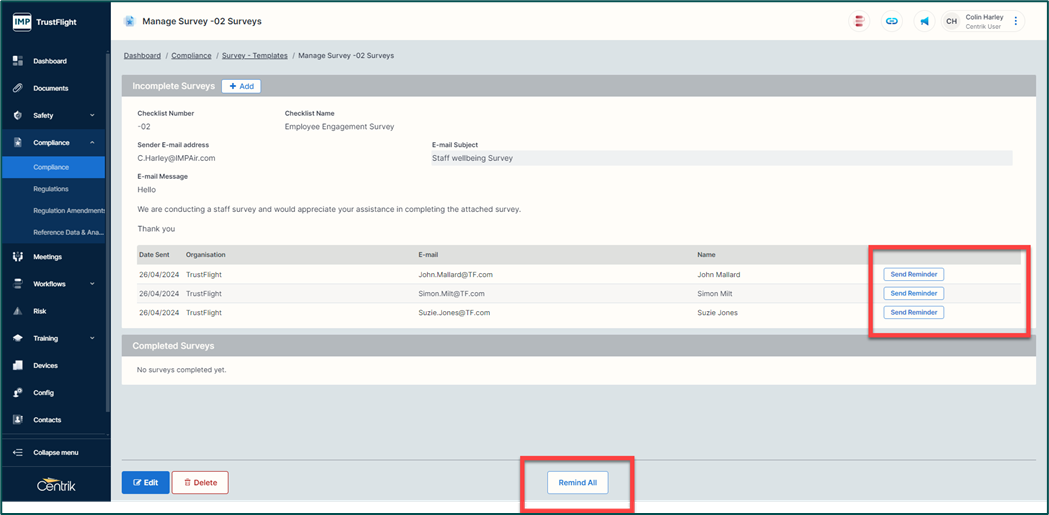The width and height of the screenshot is (1049, 515).
Task: Open Regulations in the sidebar
Action: (x=51, y=189)
